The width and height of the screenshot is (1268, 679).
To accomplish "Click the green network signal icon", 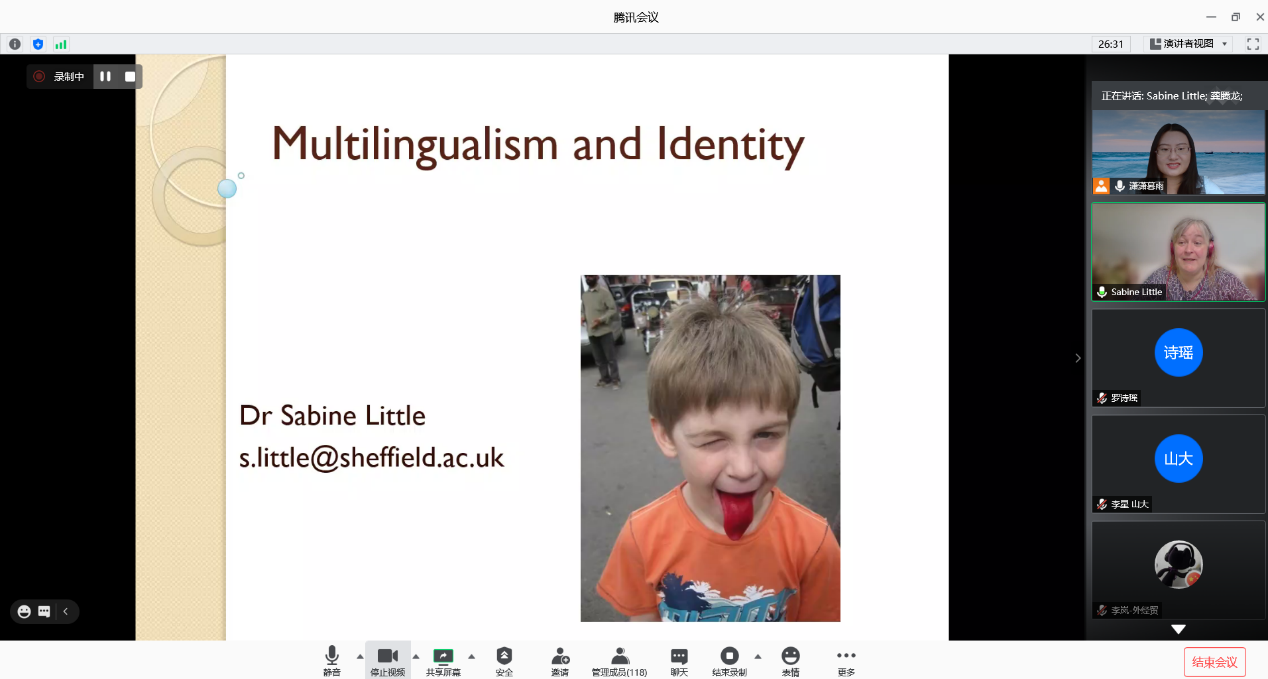I will point(61,44).
